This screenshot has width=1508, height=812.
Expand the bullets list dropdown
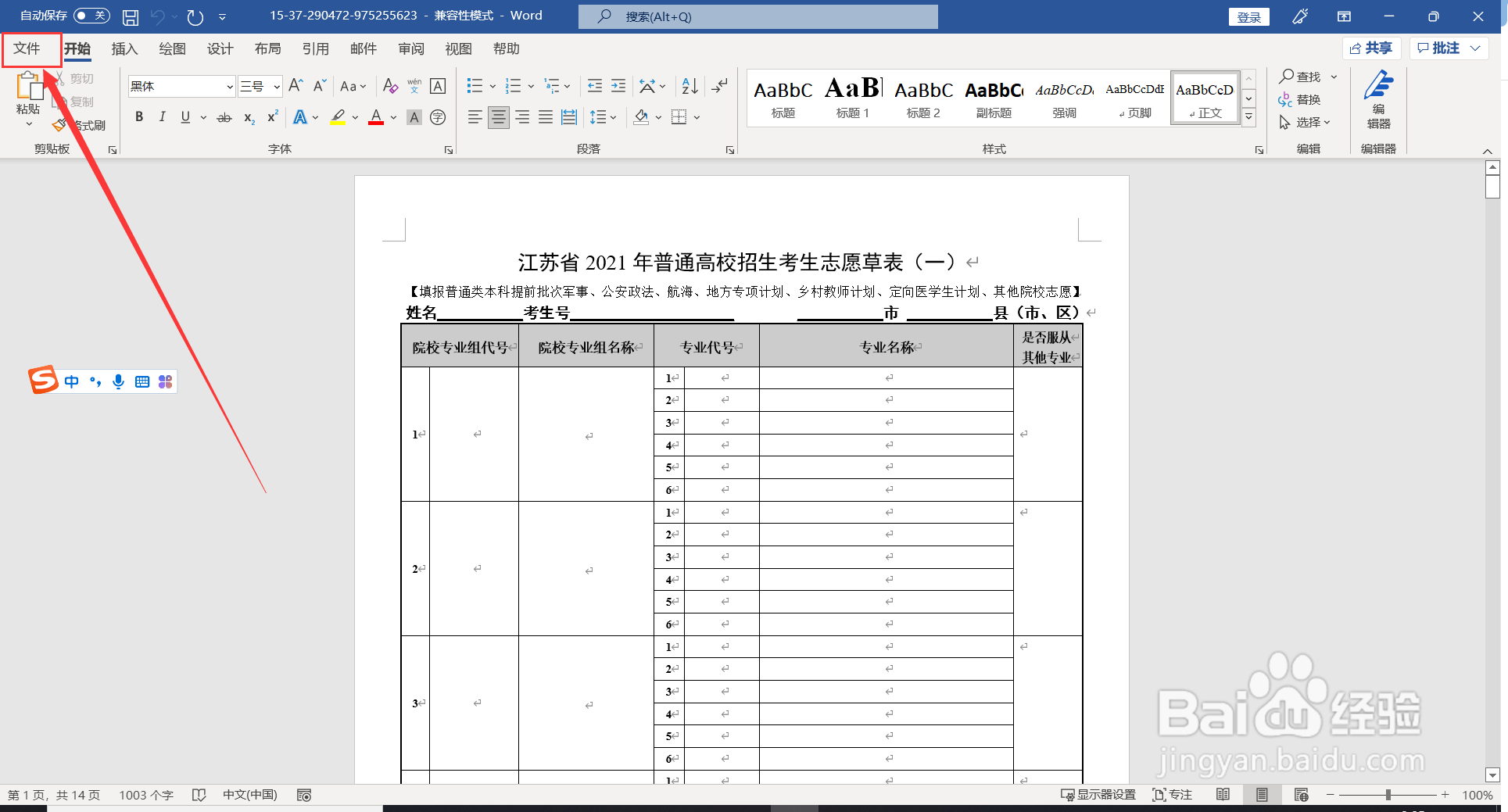[493, 86]
